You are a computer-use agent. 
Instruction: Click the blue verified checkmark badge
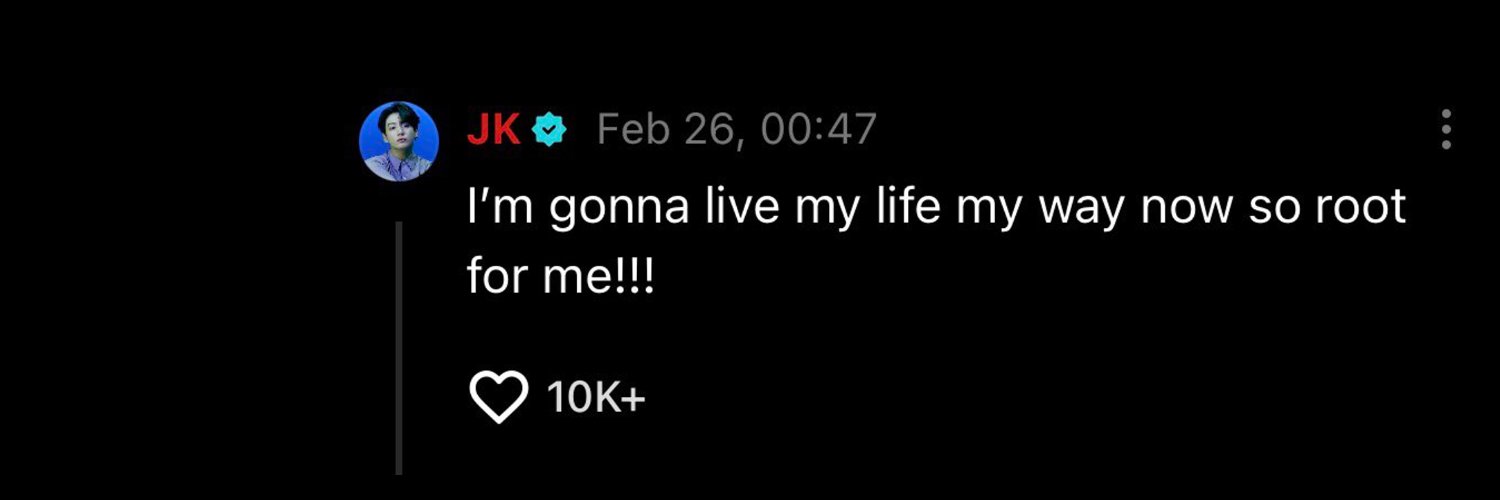point(549,130)
